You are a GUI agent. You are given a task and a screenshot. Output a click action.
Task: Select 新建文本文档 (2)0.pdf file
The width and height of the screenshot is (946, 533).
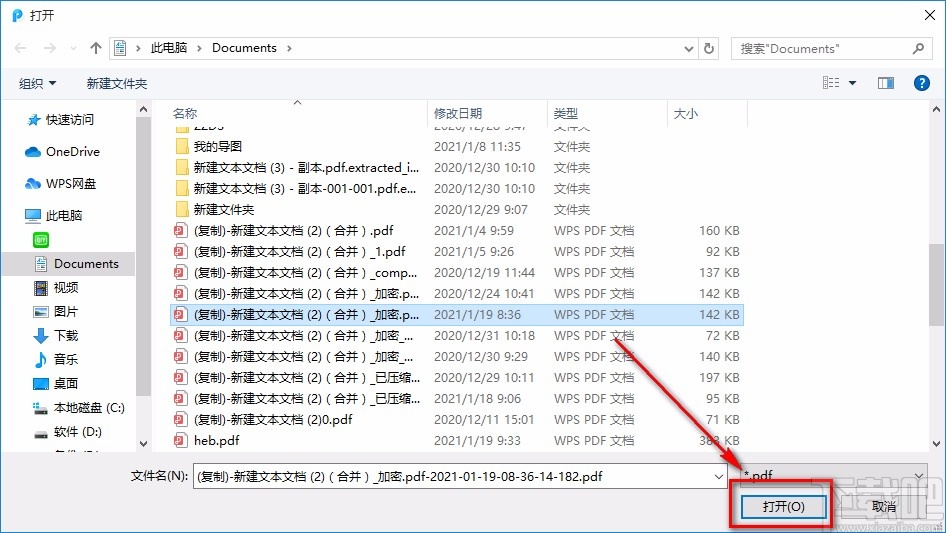tap(457, 420)
